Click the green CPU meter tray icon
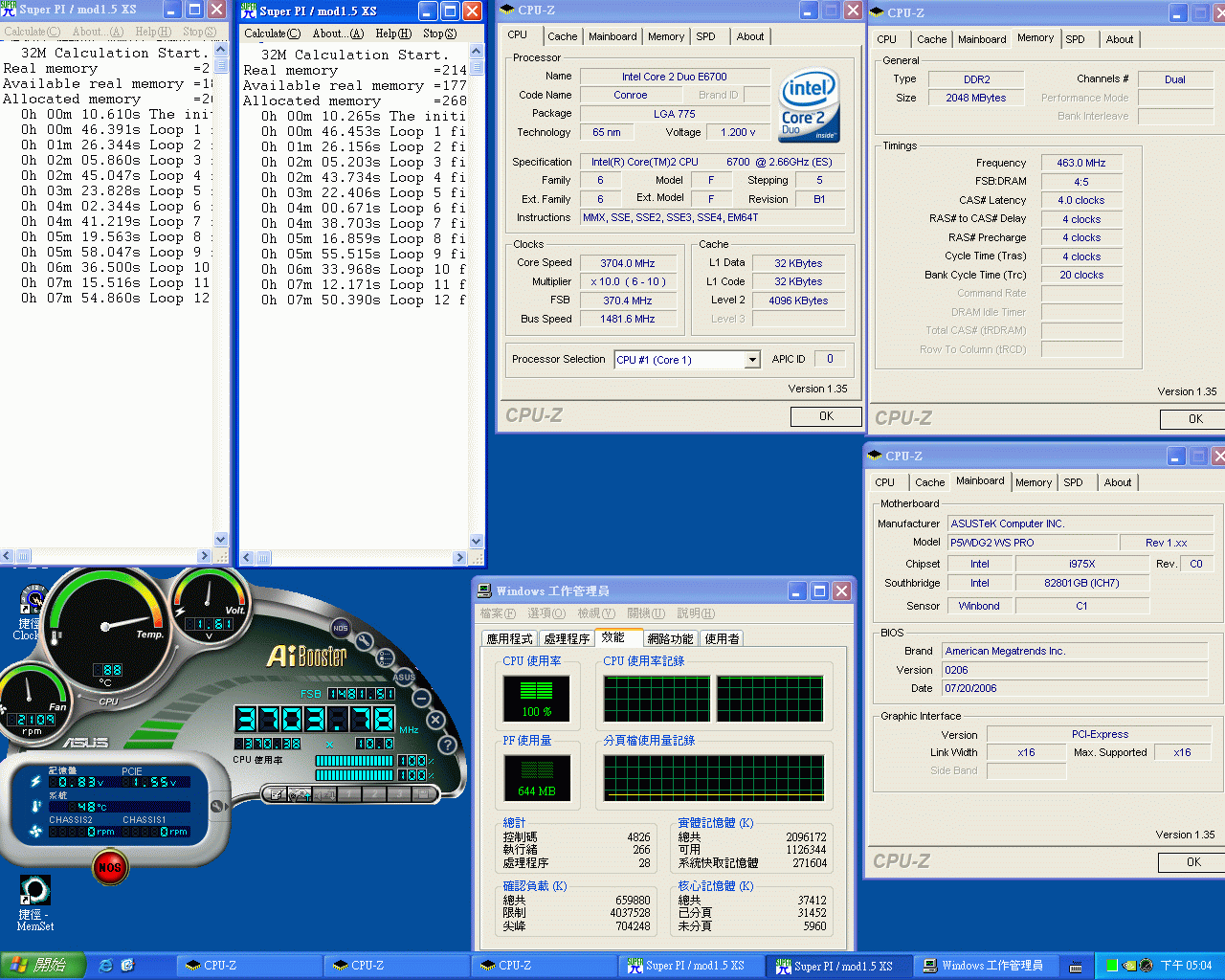The image size is (1225, 980). pyautogui.click(x=1112, y=966)
